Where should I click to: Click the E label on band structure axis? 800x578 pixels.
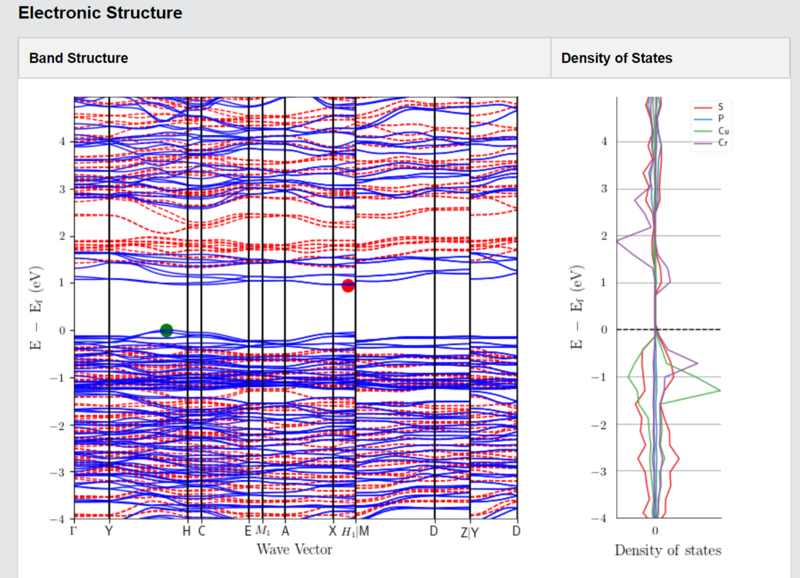click(247, 531)
